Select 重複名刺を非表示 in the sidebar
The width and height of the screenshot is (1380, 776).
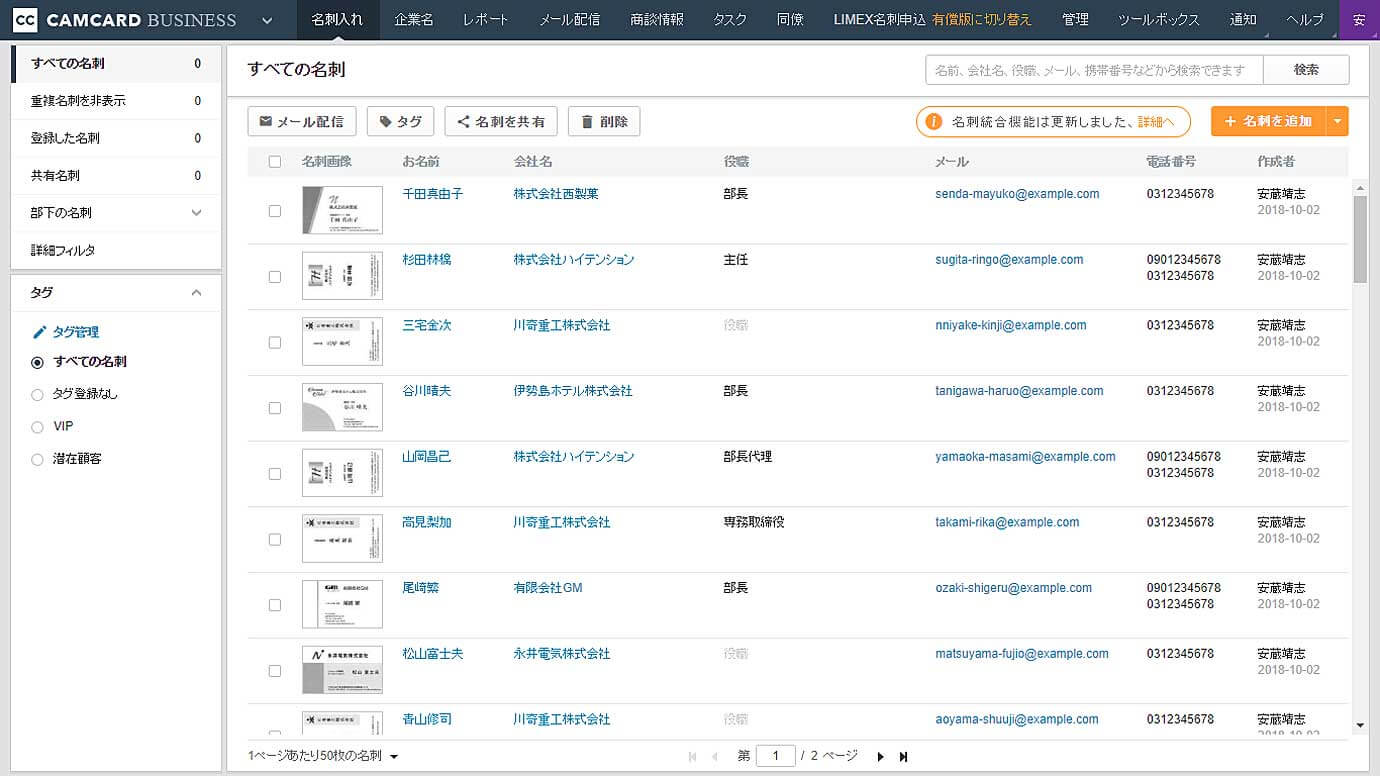coord(116,101)
